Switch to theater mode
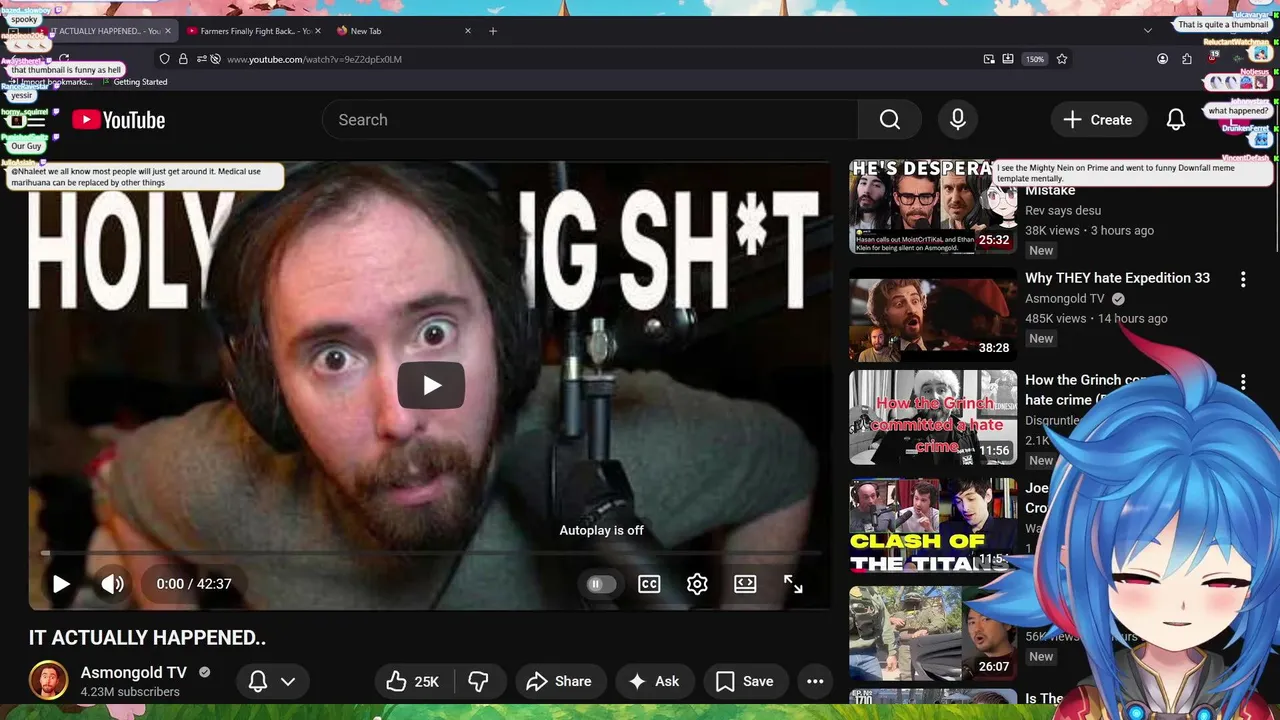 point(745,584)
